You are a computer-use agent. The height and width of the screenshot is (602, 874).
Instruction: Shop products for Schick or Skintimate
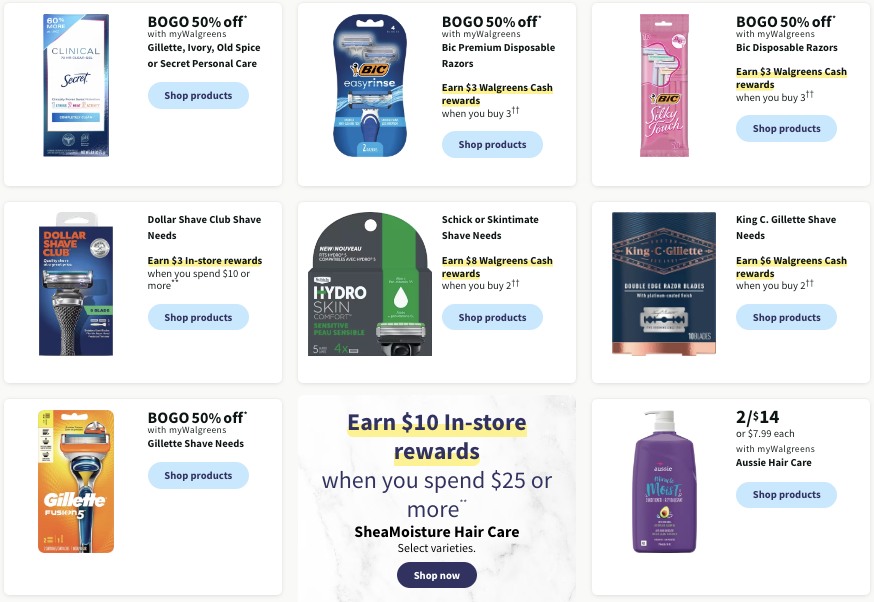492,317
